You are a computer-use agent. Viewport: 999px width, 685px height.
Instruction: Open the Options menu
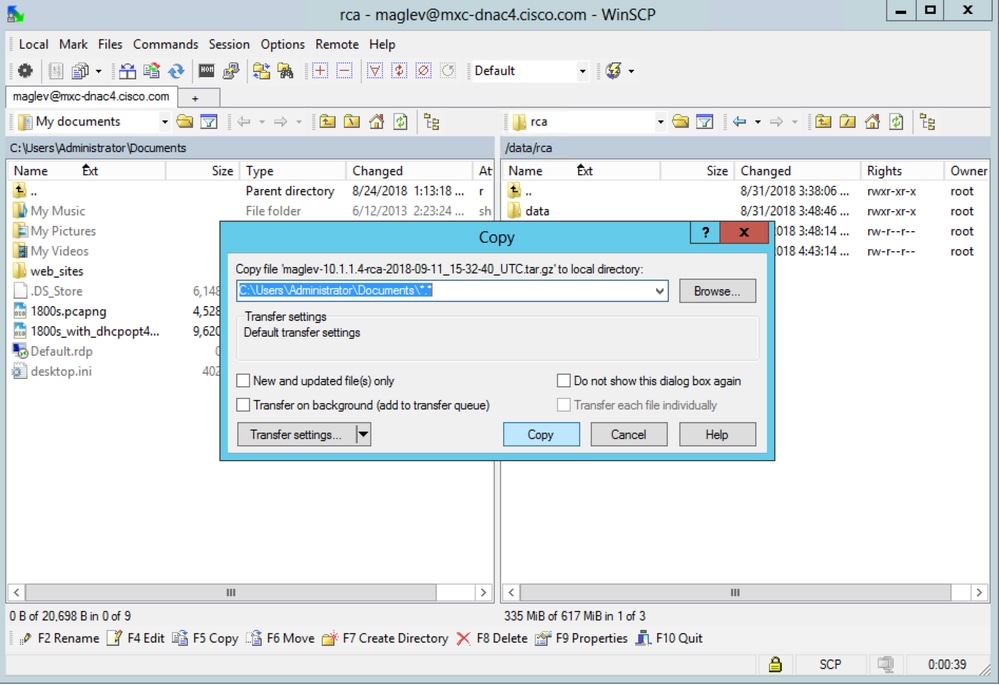[x=282, y=44]
